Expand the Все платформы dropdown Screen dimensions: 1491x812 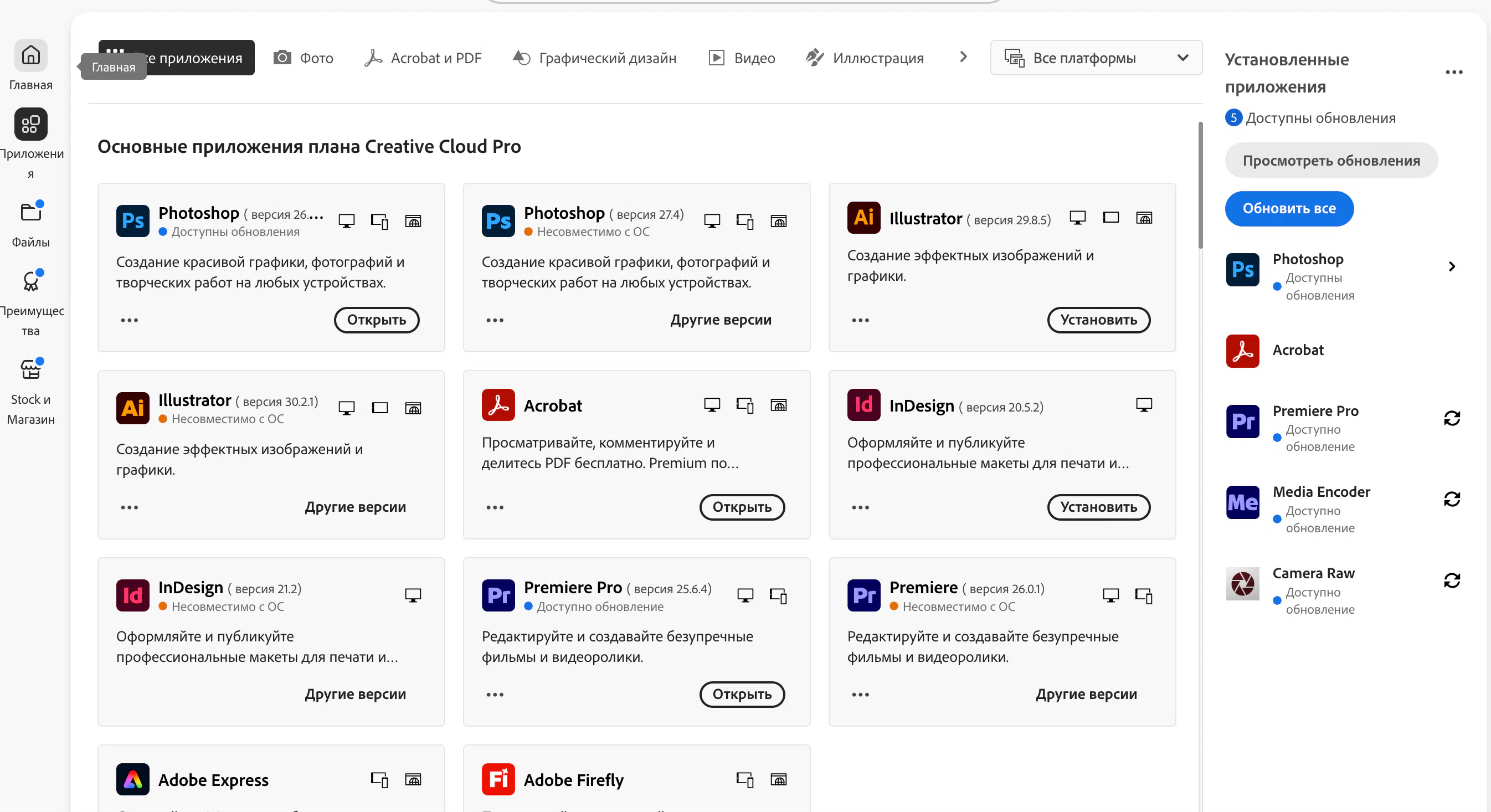coord(1096,58)
